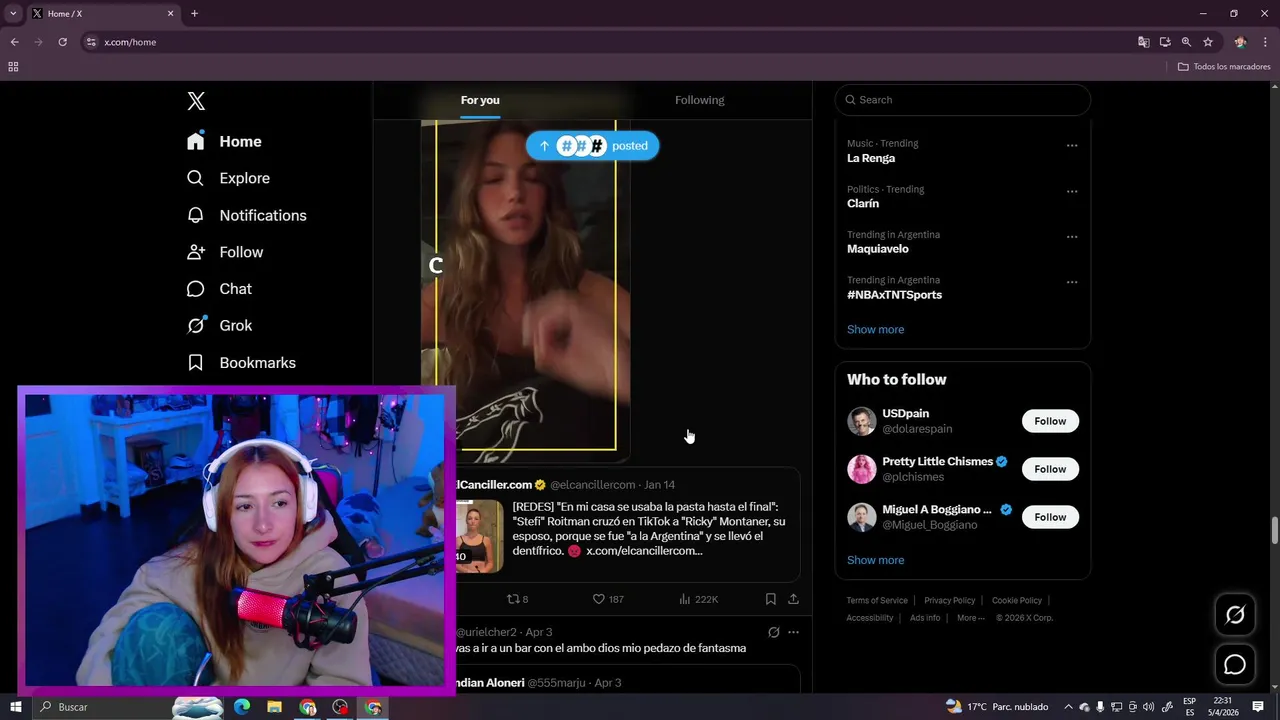
Task: Click the page vertical scrollbar thumb
Action: point(1274,530)
